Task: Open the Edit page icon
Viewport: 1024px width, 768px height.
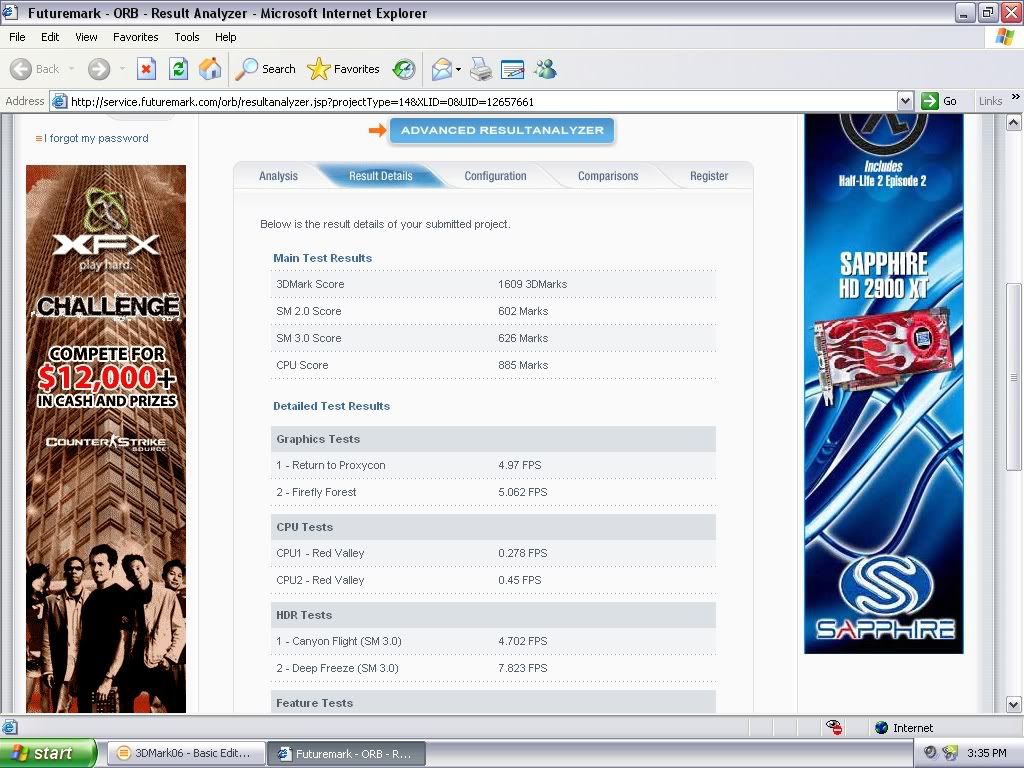Action: 512,69
